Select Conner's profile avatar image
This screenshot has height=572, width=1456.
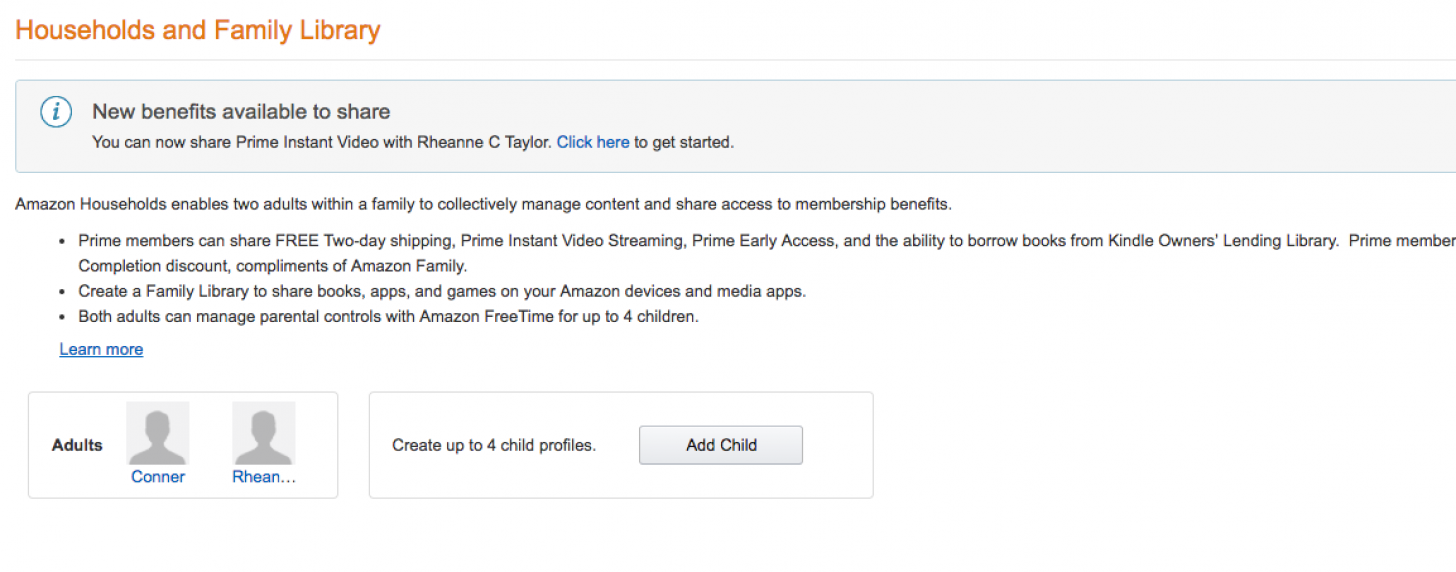[158, 433]
